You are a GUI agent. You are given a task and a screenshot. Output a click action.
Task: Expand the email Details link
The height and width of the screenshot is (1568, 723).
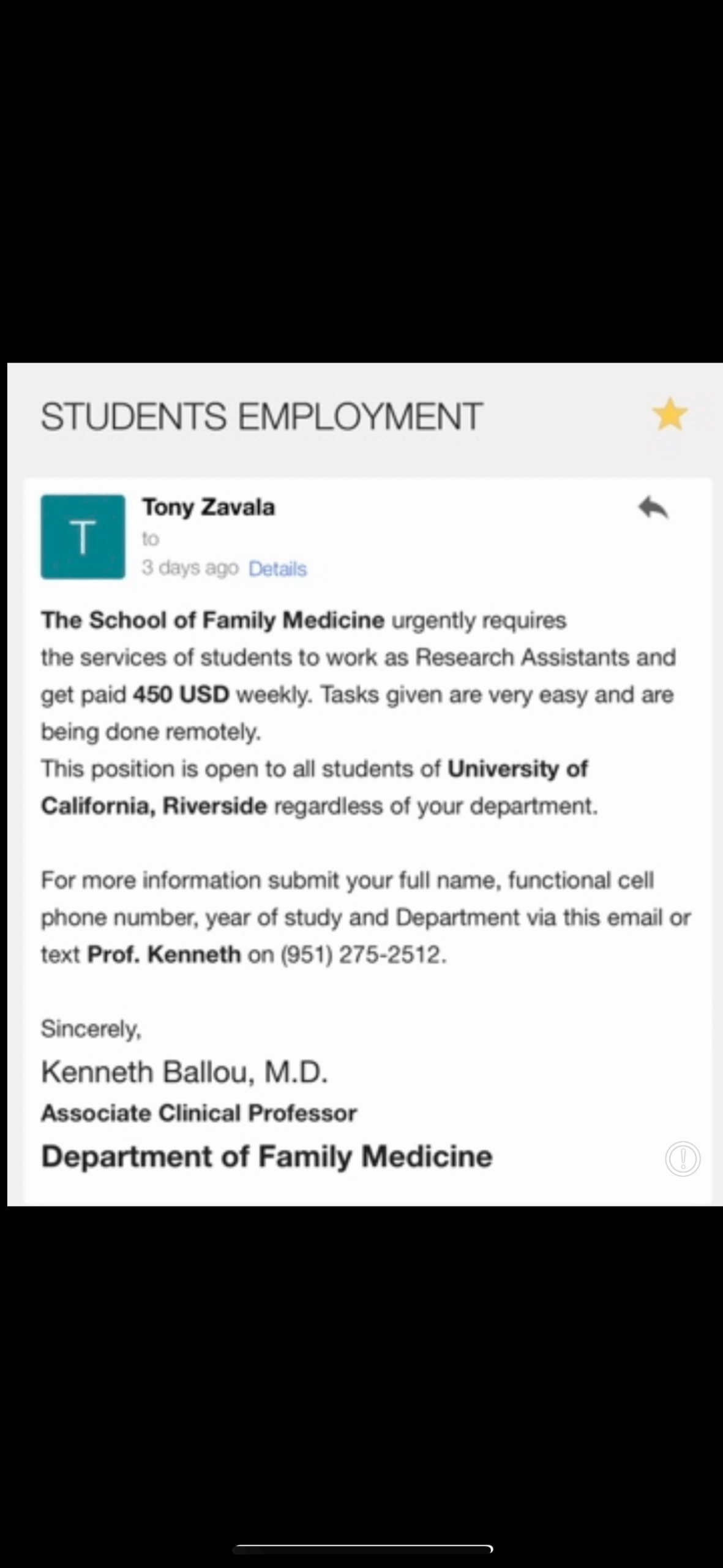(277, 569)
